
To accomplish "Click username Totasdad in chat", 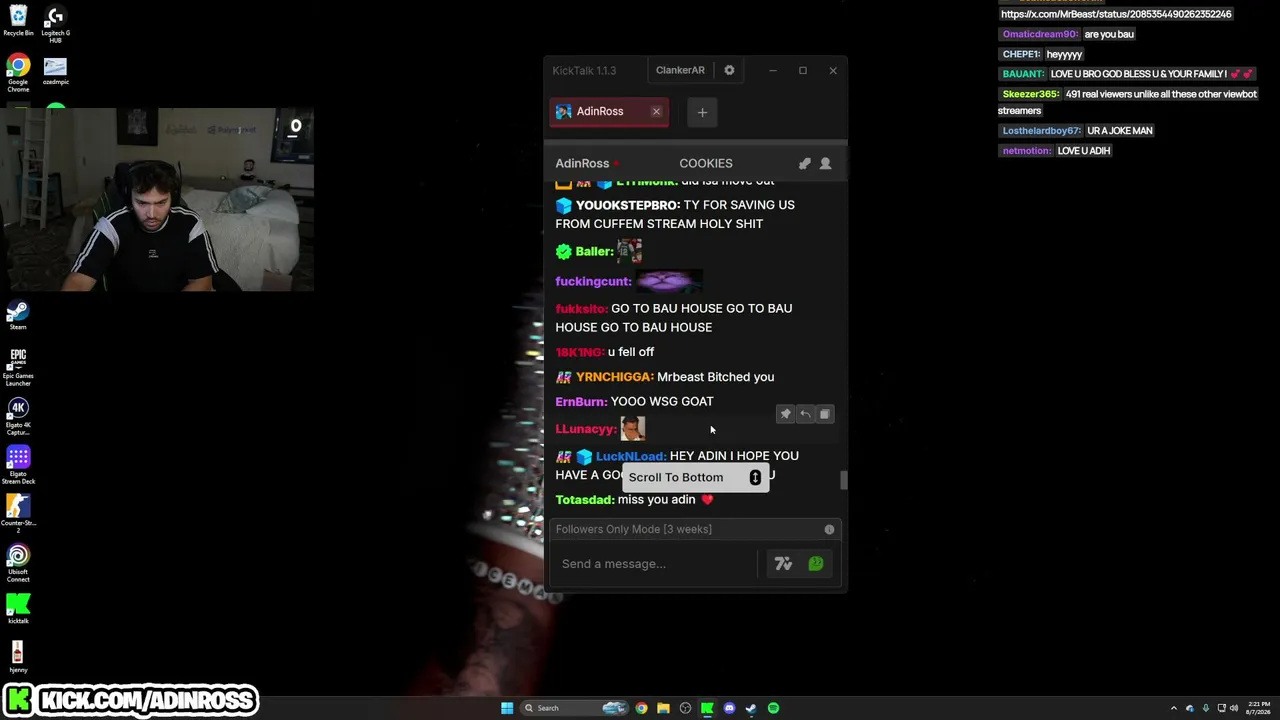I will coord(585,500).
